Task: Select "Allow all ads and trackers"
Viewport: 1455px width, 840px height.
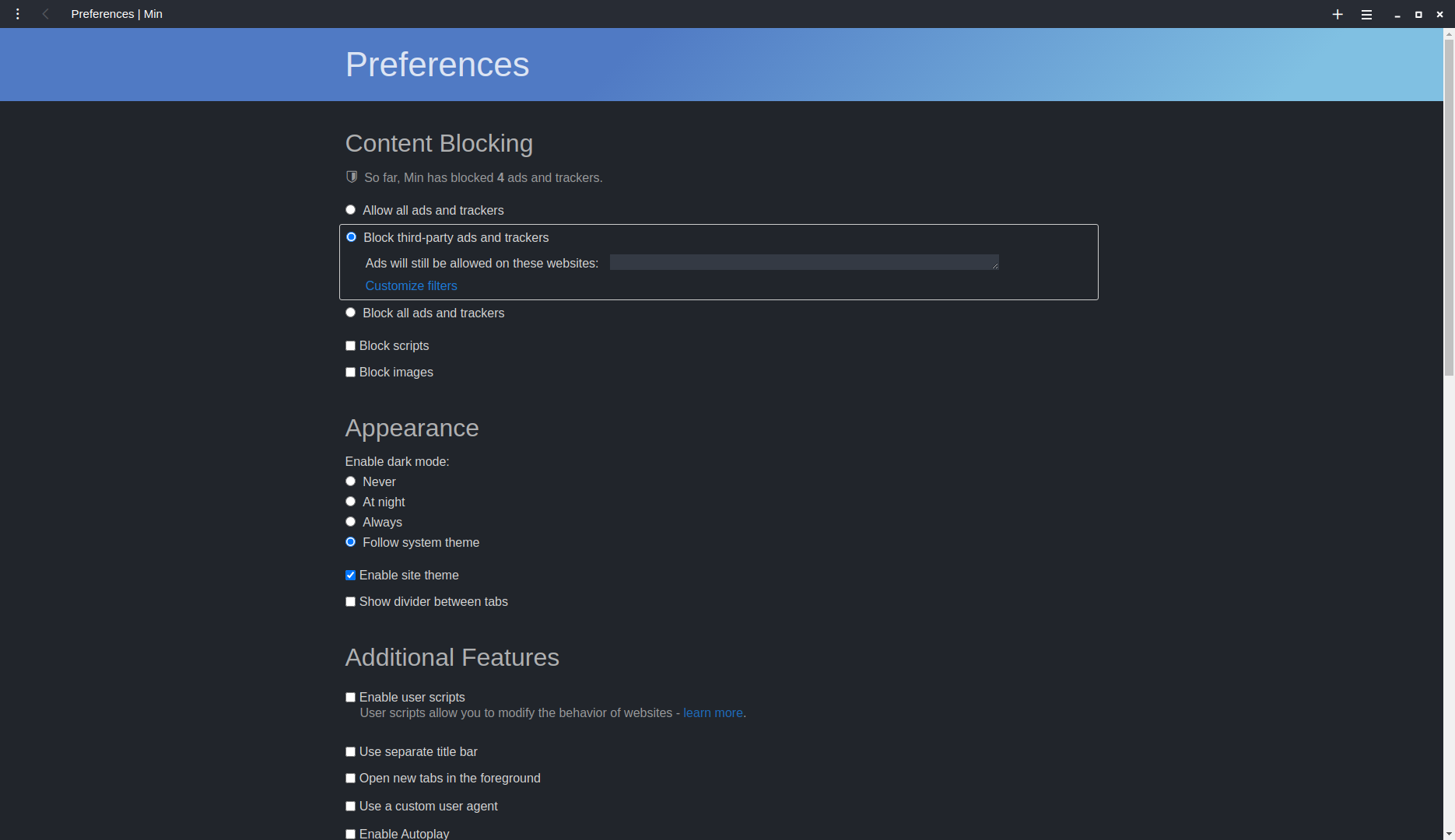Action: coord(350,209)
